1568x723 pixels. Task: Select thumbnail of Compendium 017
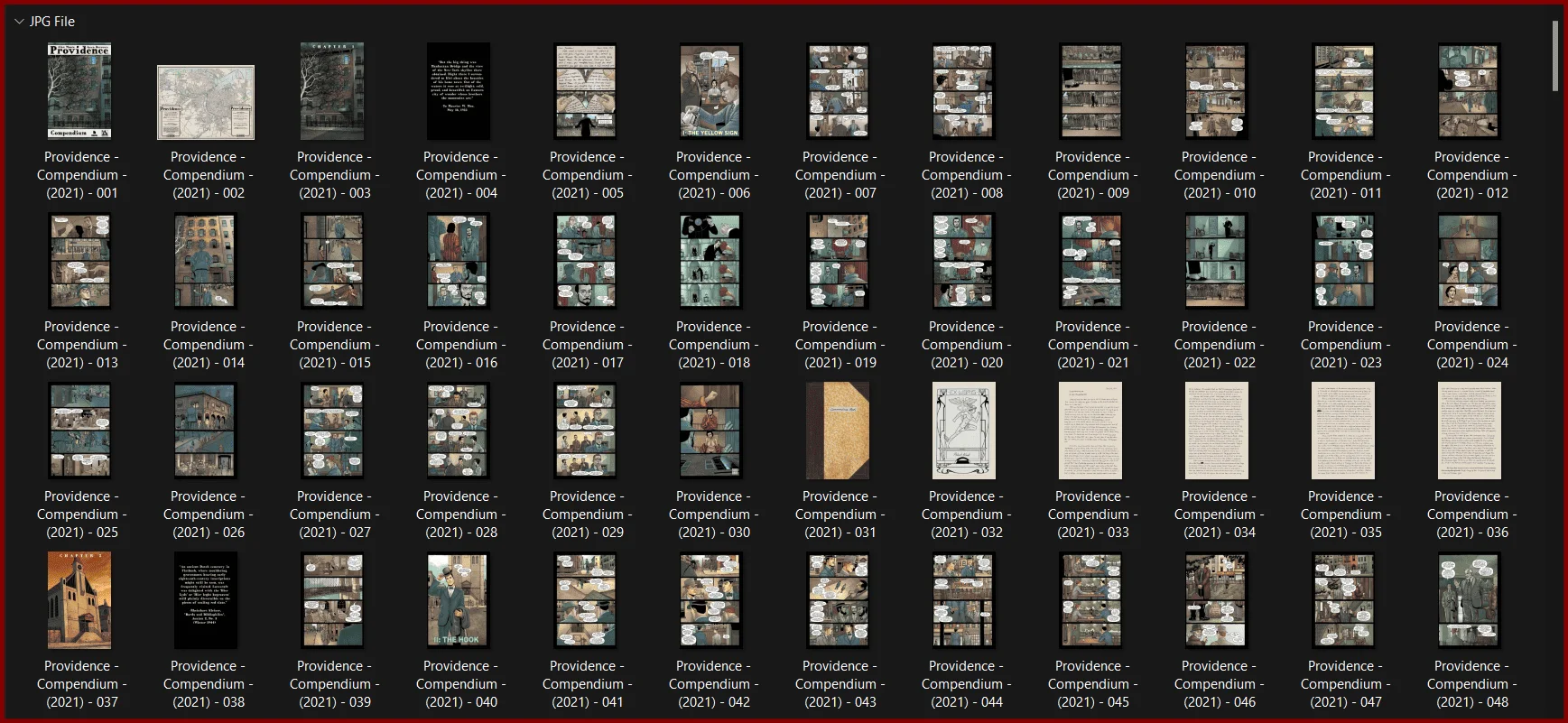(585, 261)
